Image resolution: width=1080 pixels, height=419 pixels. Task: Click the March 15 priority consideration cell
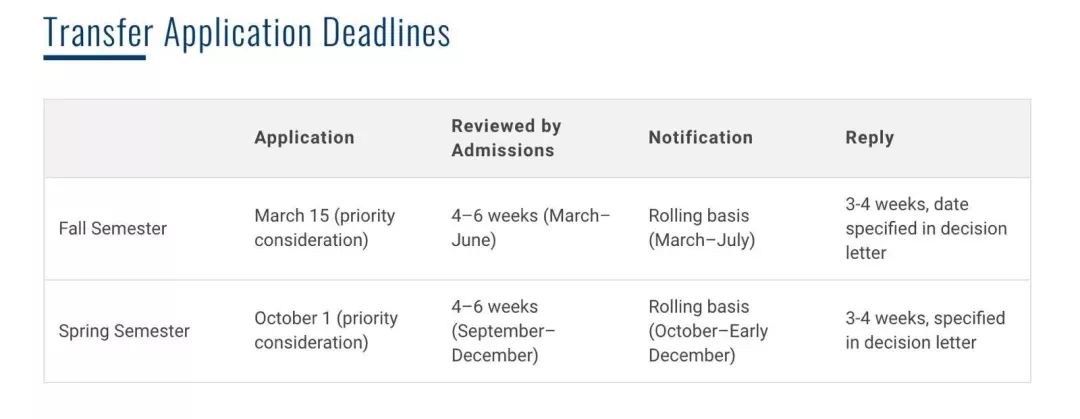[x=325, y=228]
